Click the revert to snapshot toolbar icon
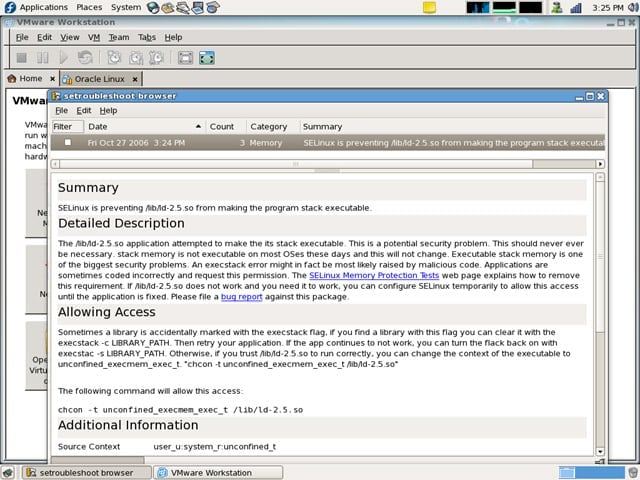 click(136, 58)
